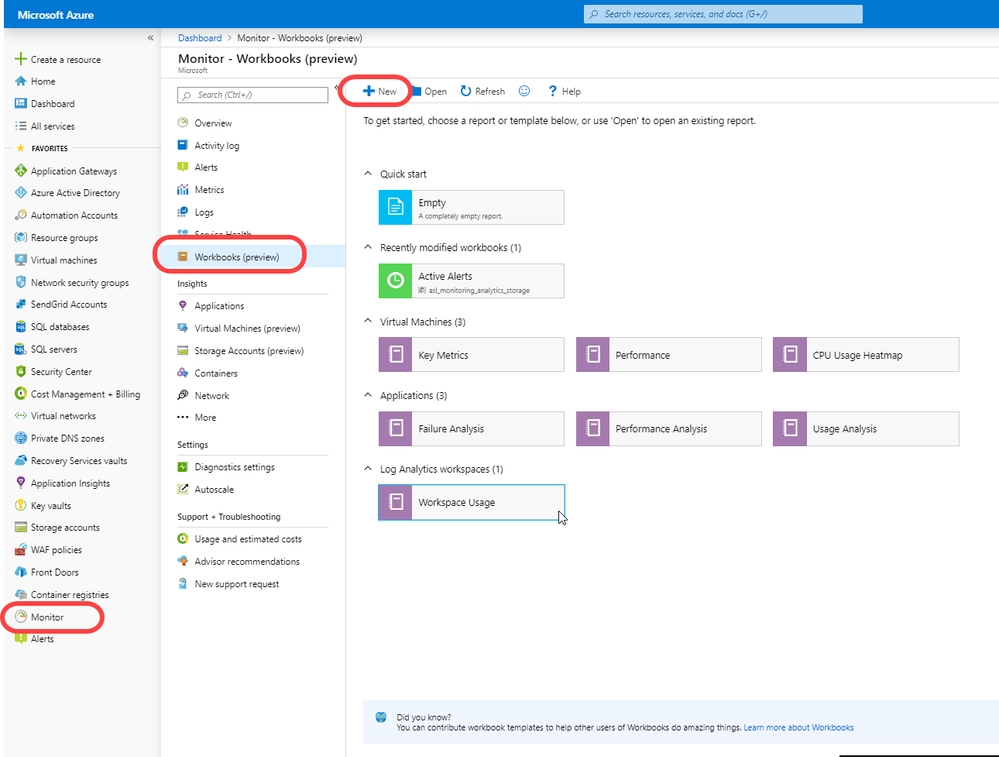Open Autoscale settings item

click(x=214, y=489)
